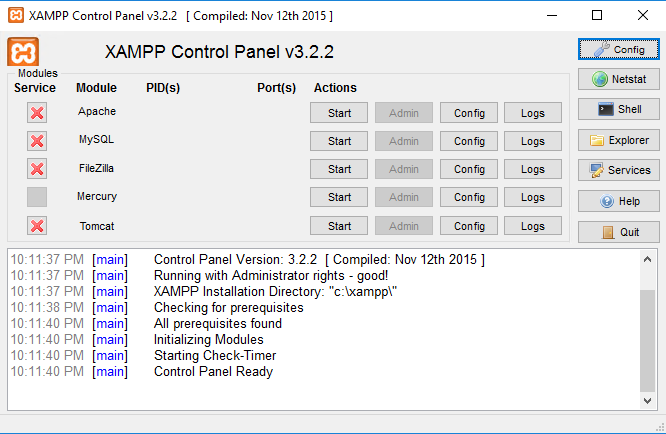This screenshot has width=666, height=434.
Task: Click the MySQL module name label
Action: point(96,139)
